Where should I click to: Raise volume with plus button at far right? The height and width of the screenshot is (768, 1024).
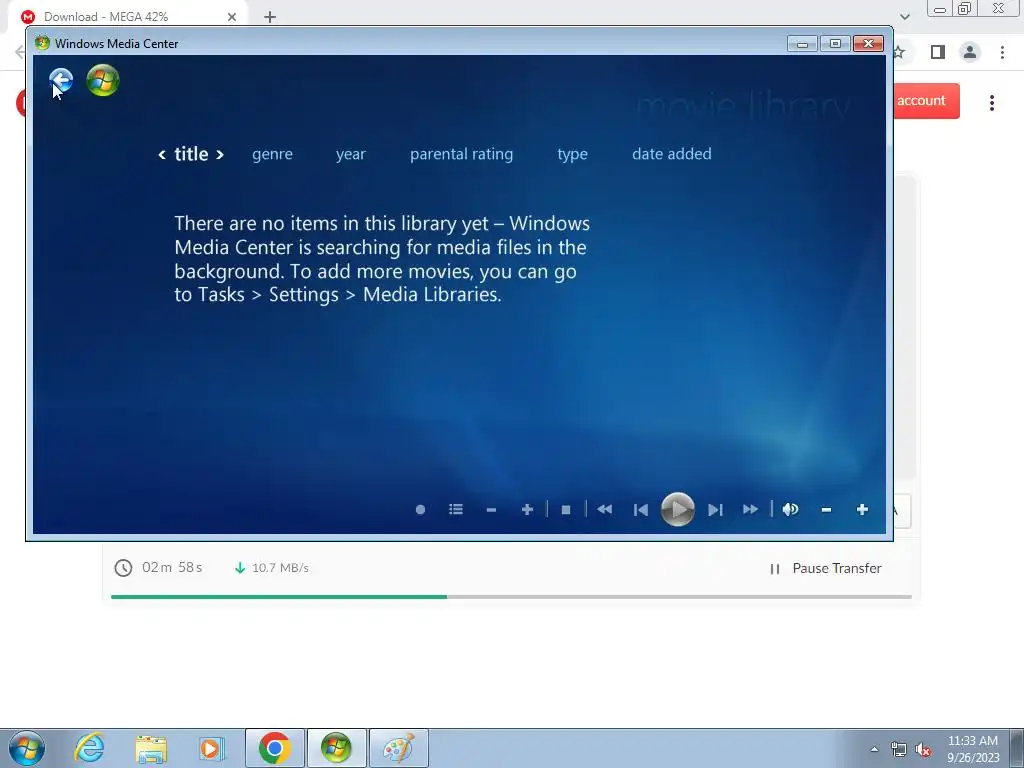862,509
